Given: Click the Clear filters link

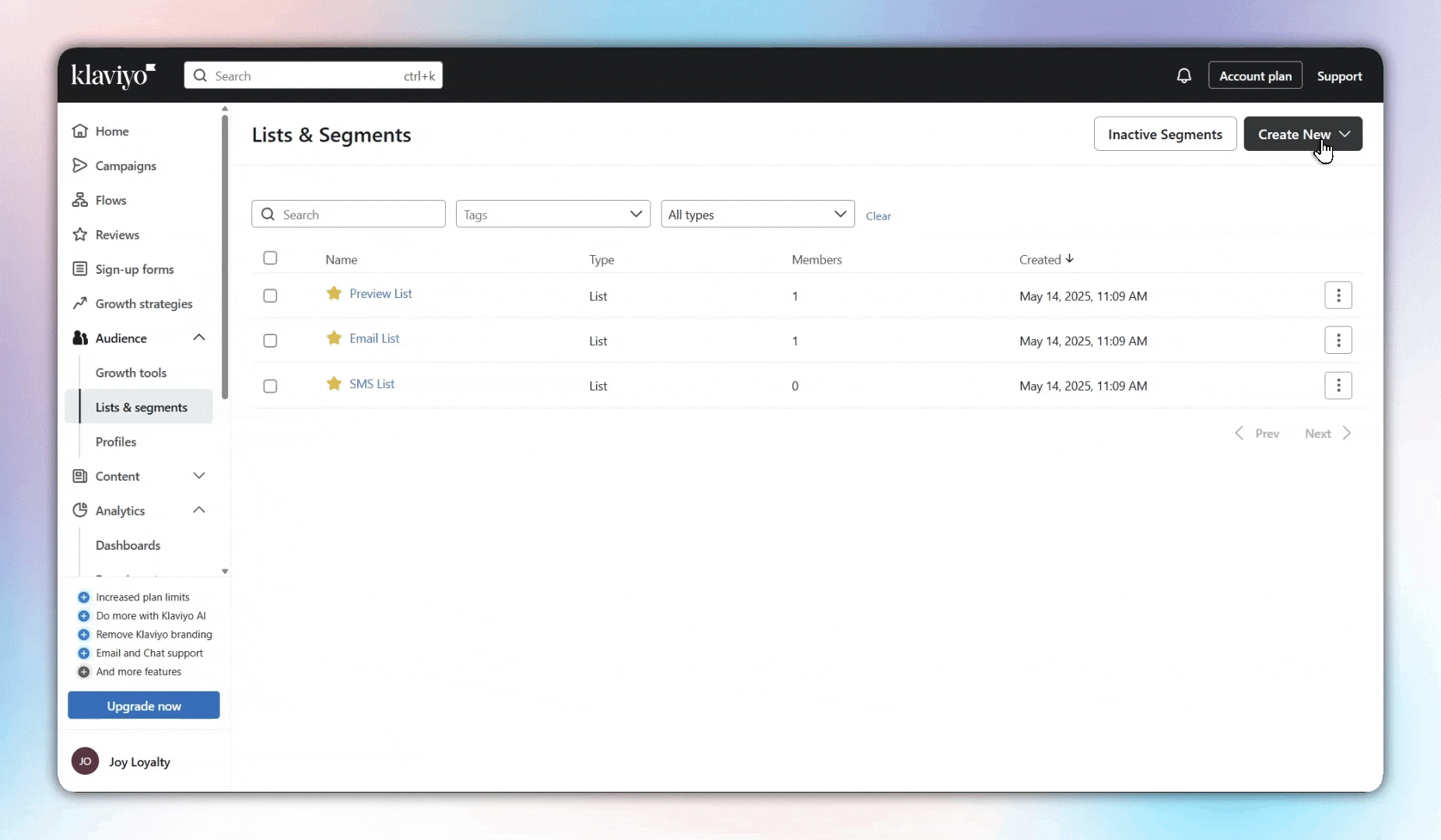Looking at the screenshot, I should point(878,216).
